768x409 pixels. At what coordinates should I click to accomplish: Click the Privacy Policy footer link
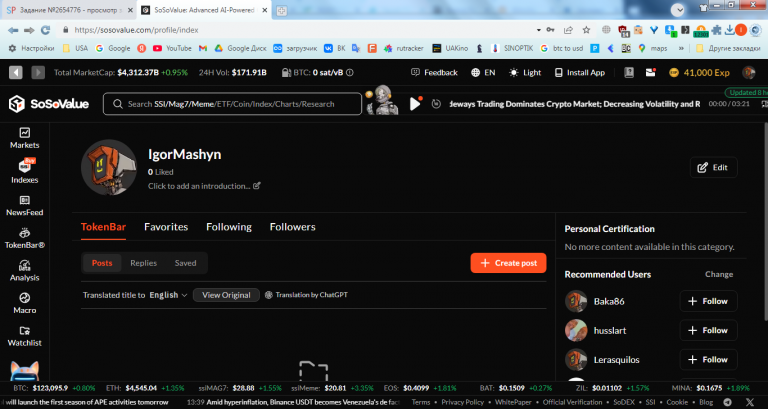[462, 402]
